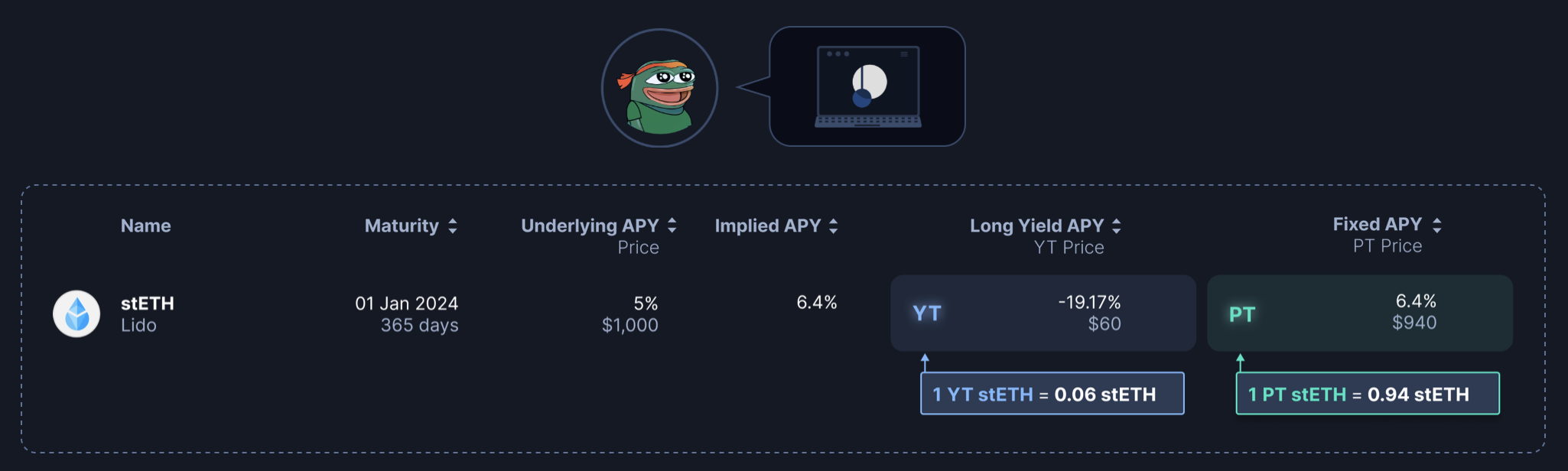
Task: Open the PT fixed APY box
Action: click(1359, 313)
